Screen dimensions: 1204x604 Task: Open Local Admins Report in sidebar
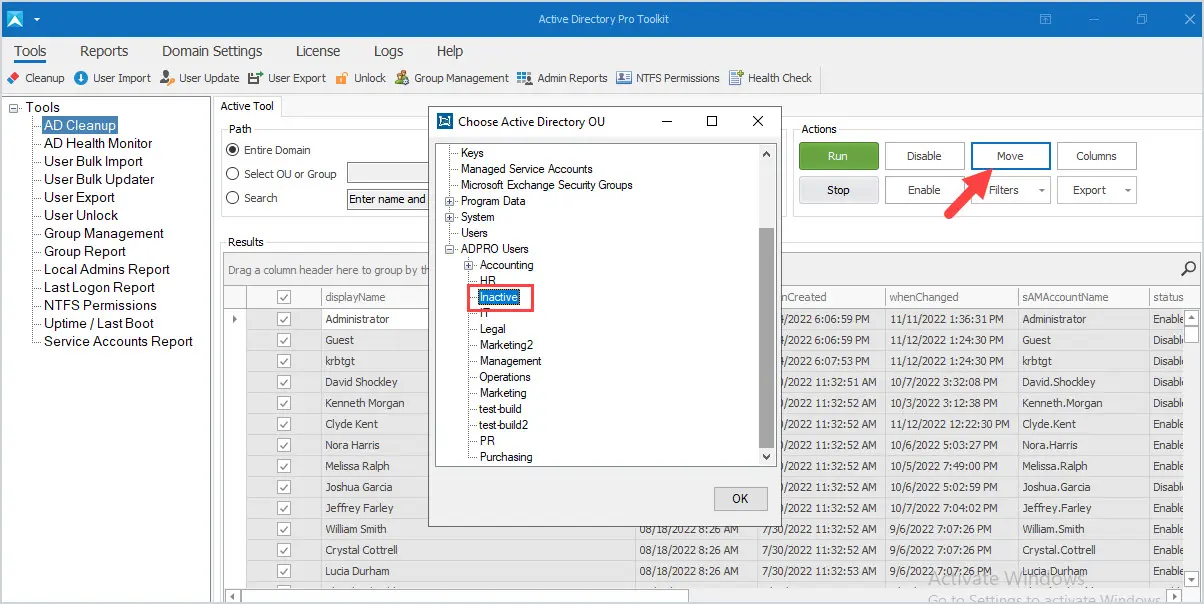107,270
